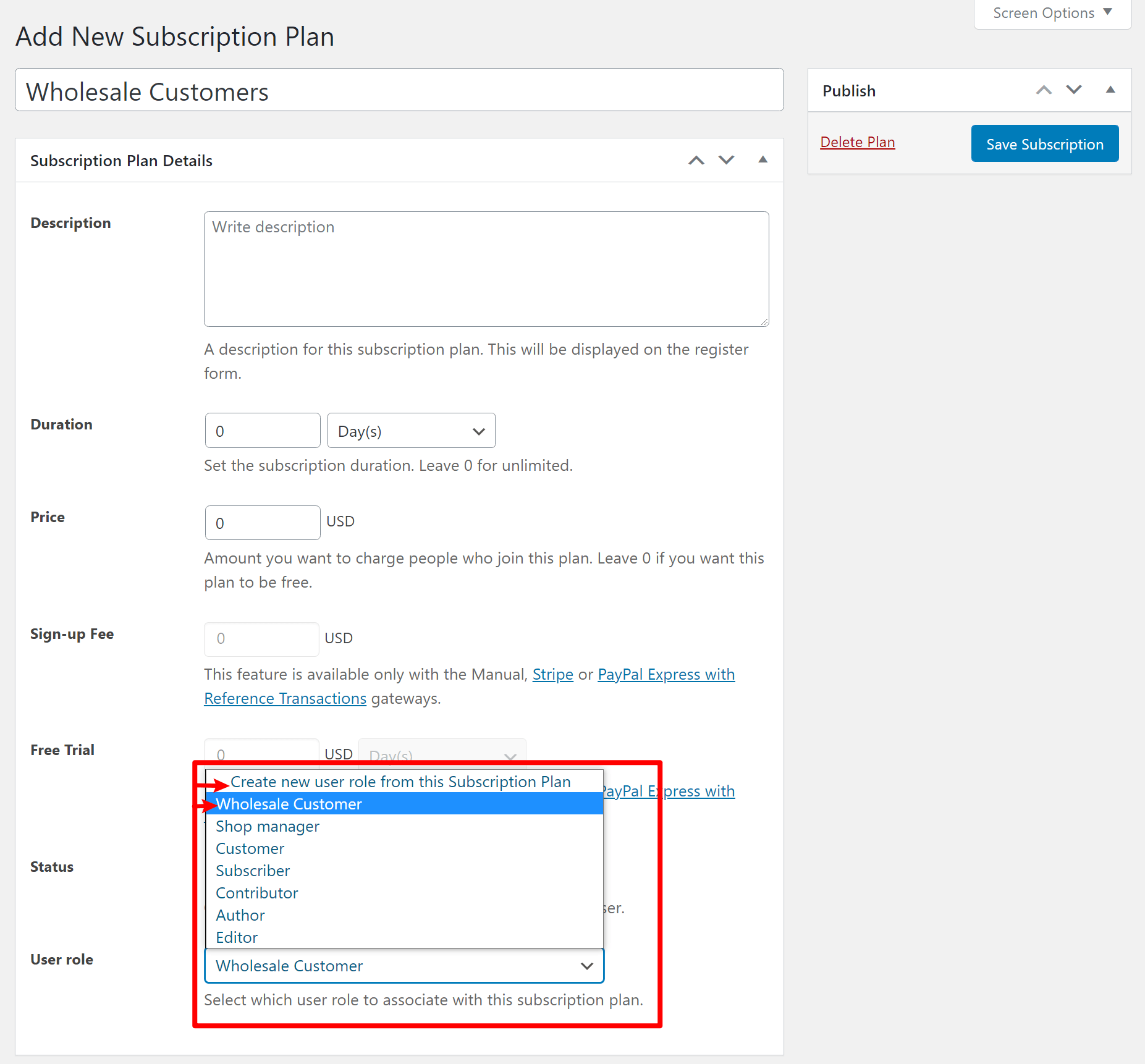This screenshot has width=1145, height=1064.
Task: Click the Delete Plan link
Action: pos(857,142)
